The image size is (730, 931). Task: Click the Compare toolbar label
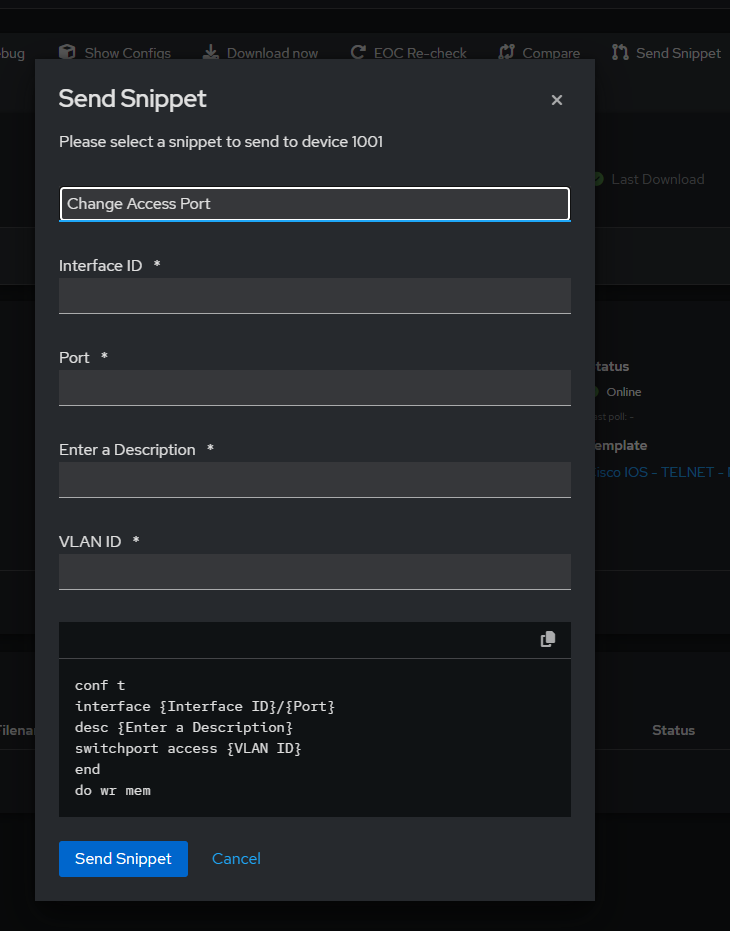[551, 53]
